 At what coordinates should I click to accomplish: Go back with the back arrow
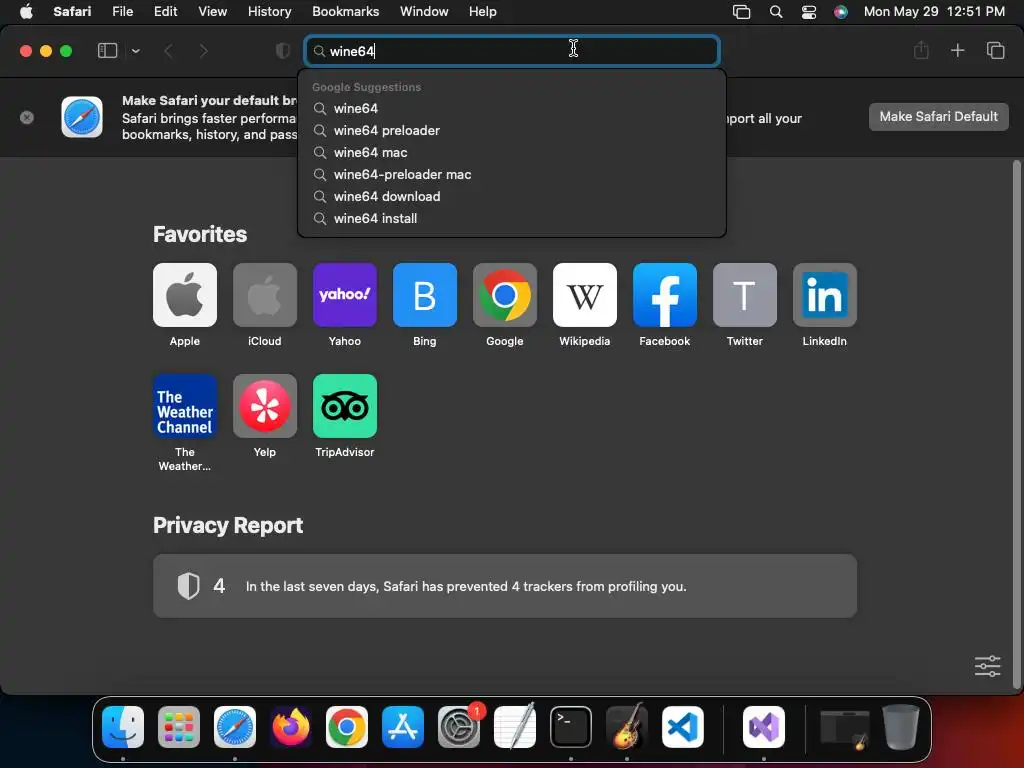(x=168, y=51)
